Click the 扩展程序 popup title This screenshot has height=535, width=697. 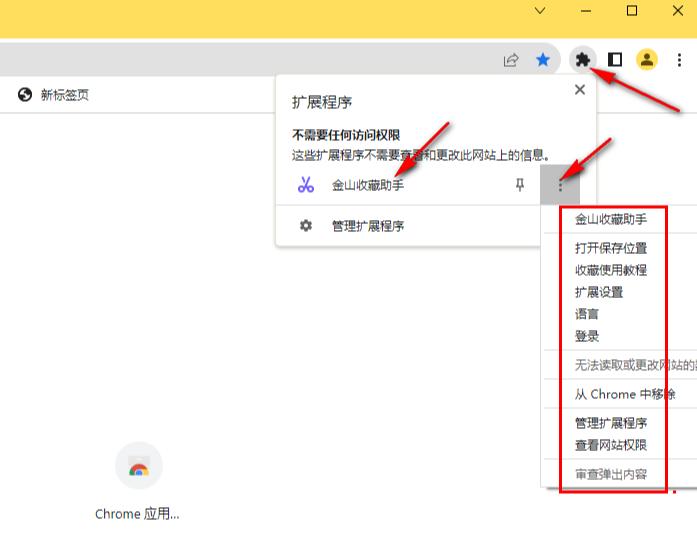pos(322,103)
